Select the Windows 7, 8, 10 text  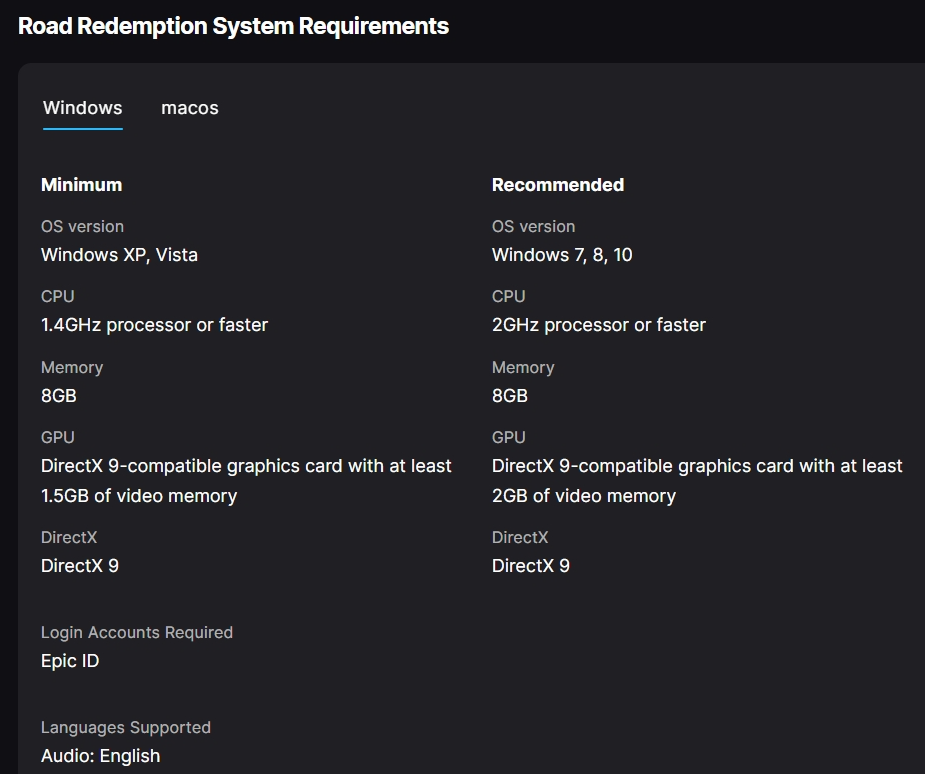562,255
